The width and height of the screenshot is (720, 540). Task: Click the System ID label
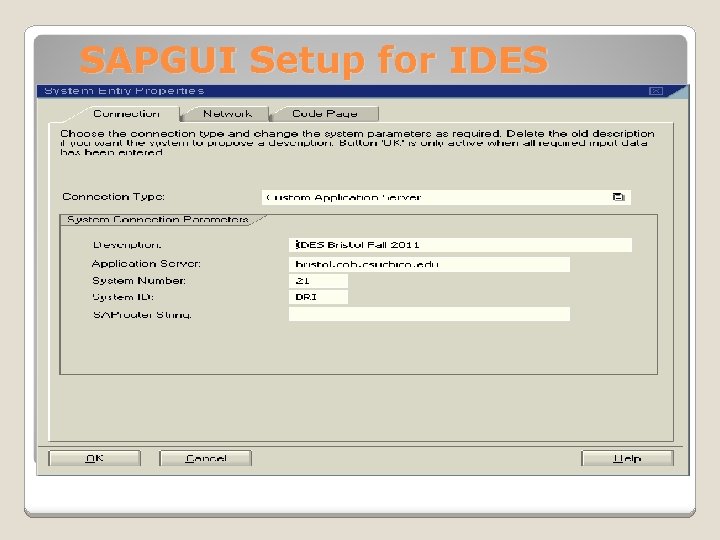123,297
